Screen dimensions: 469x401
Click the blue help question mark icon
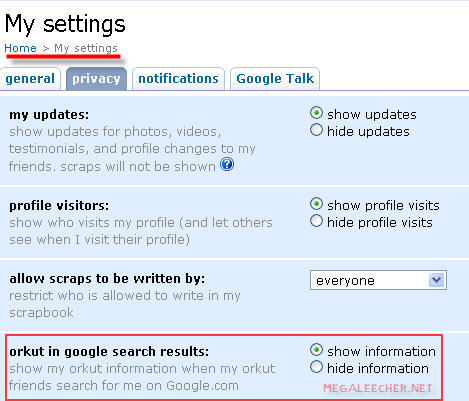point(227,164)
